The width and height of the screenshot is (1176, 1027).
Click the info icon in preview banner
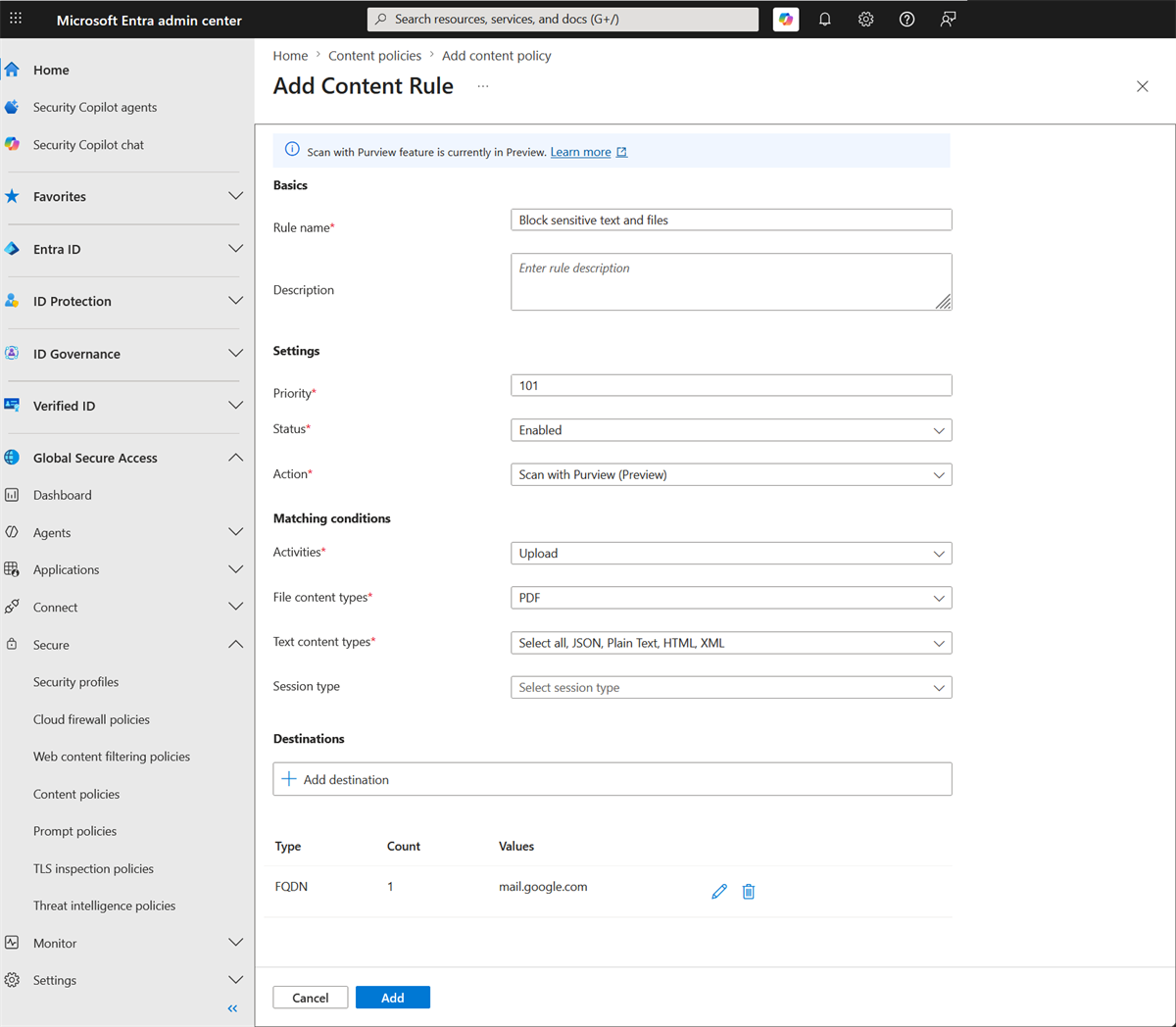tap(292, 150)
